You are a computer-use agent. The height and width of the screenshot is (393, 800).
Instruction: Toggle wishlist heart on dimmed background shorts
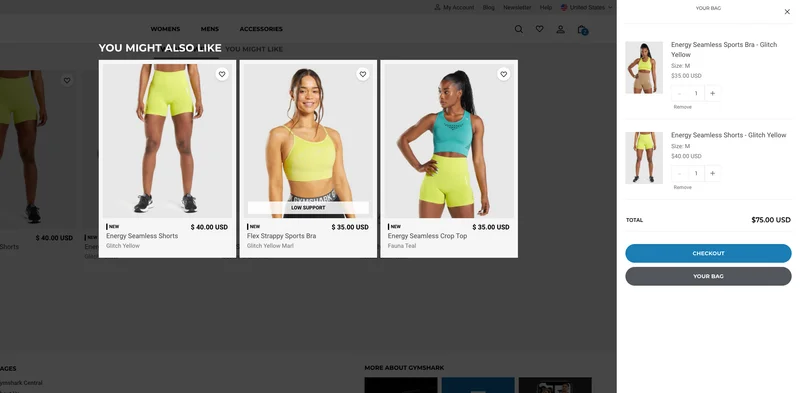(67, 80)
